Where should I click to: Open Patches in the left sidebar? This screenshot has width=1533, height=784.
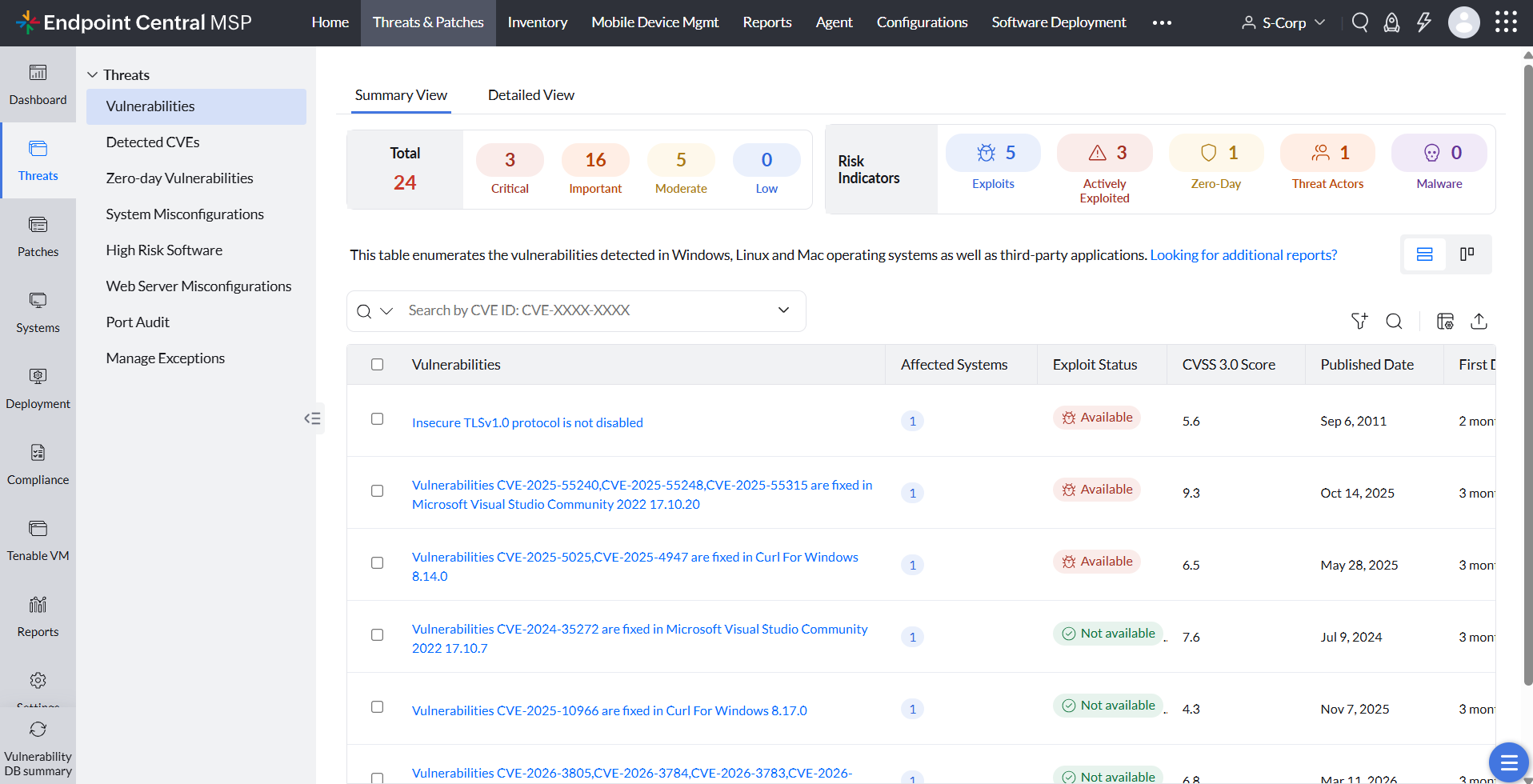point(38,236)
